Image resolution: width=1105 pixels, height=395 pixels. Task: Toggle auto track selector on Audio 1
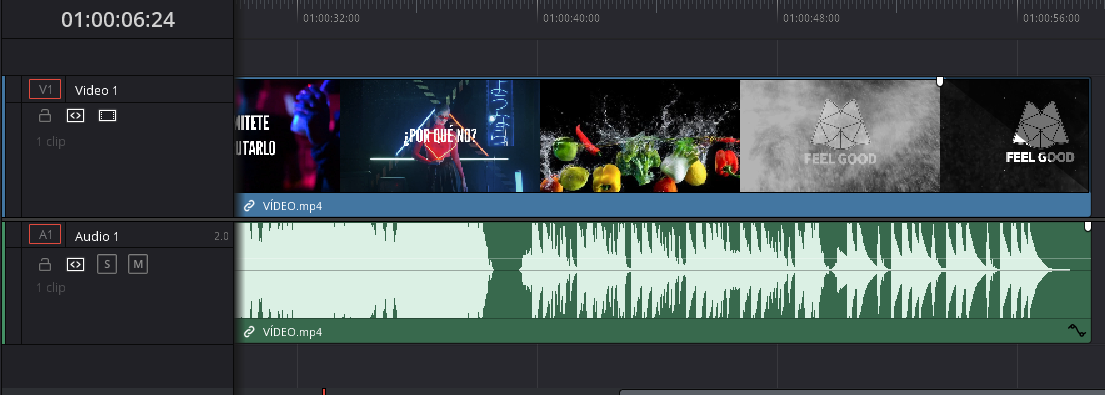(75, 264)
